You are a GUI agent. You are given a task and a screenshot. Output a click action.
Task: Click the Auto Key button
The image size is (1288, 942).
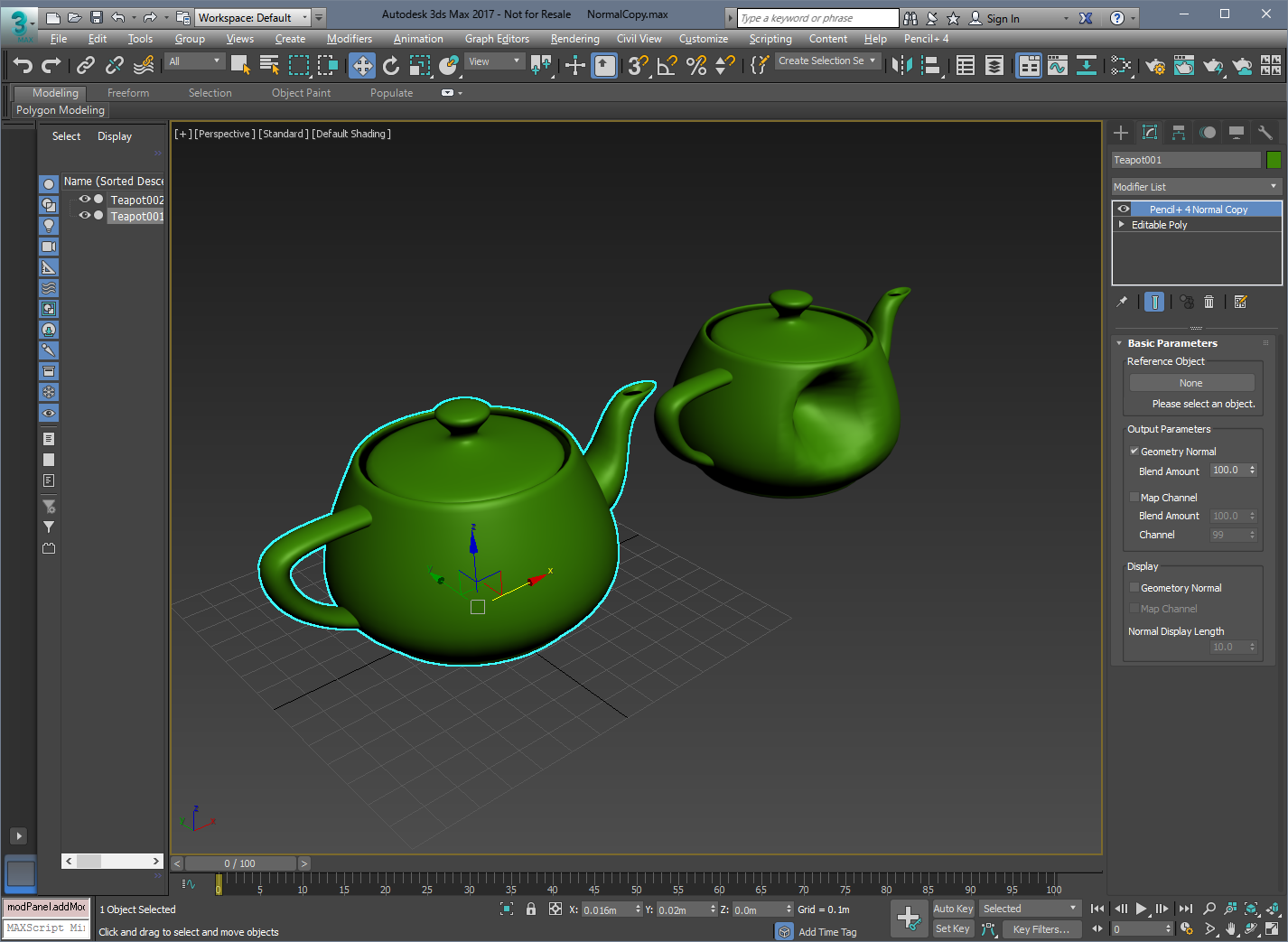coord(953,909)
